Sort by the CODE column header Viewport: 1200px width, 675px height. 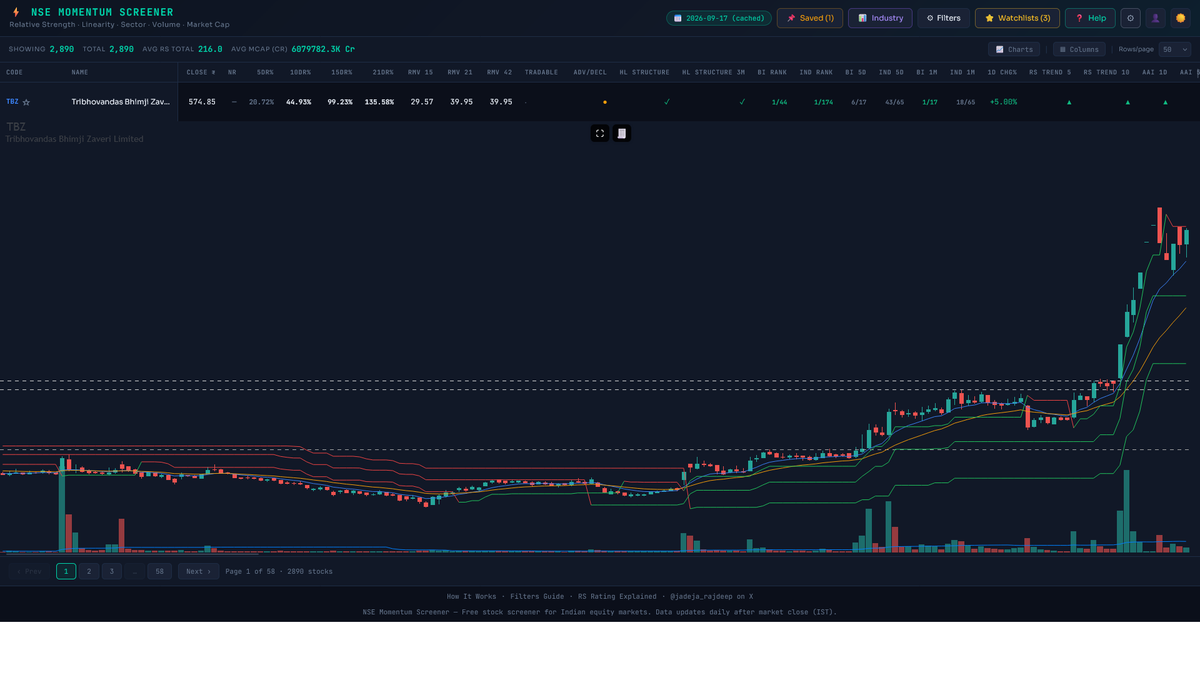(x=14, y=72)
